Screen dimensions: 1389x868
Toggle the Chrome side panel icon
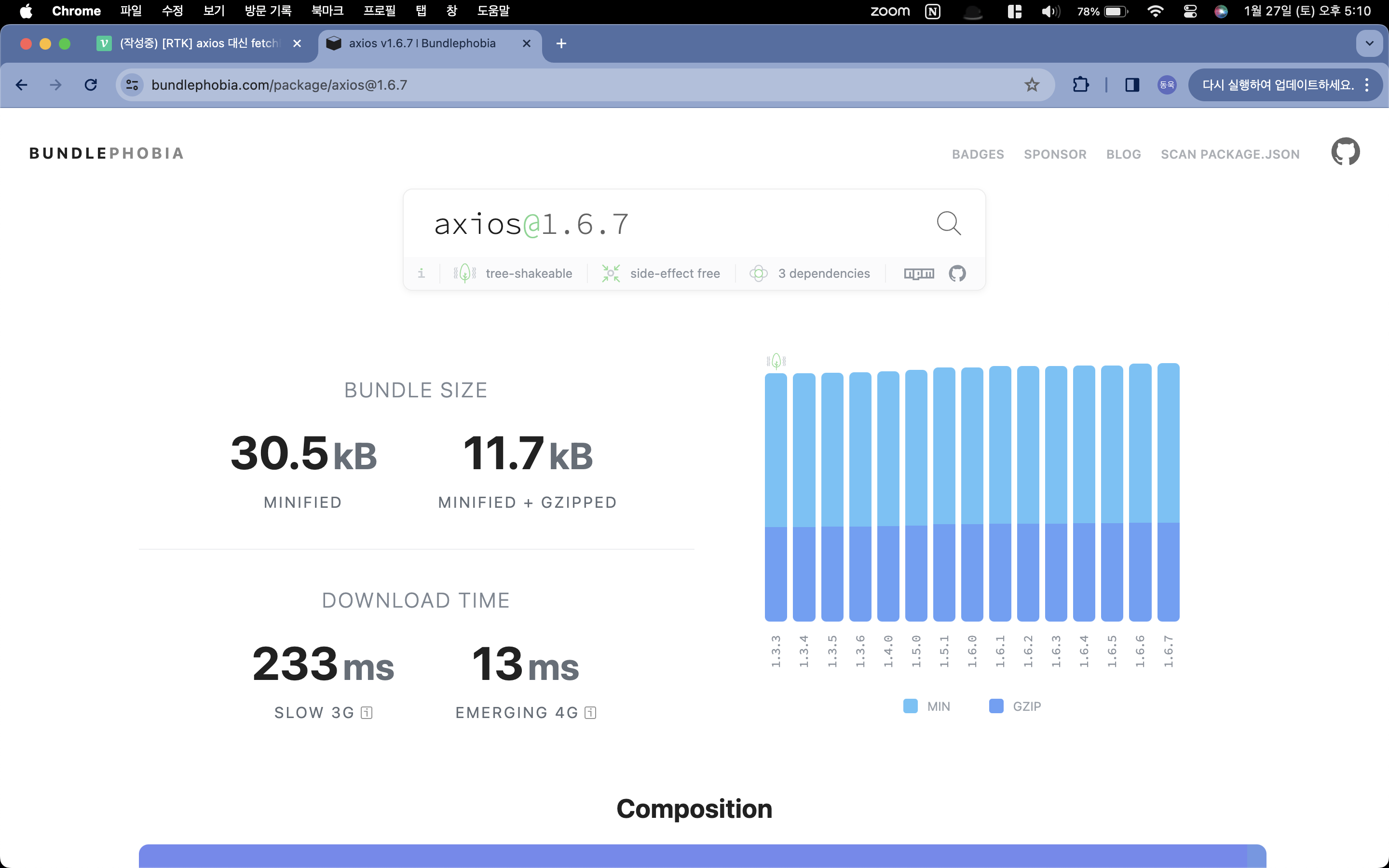[1132, 85]
